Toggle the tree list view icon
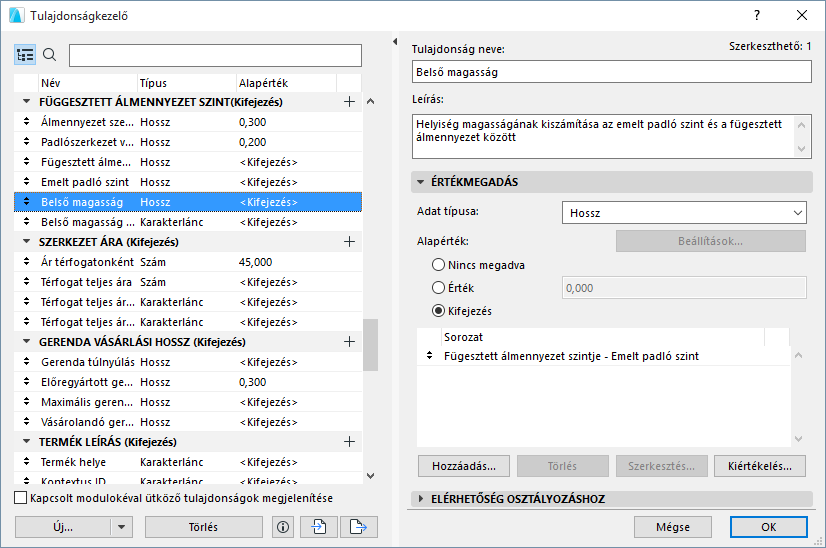Viewport: 826px width, 548px height. click(25, 55)
